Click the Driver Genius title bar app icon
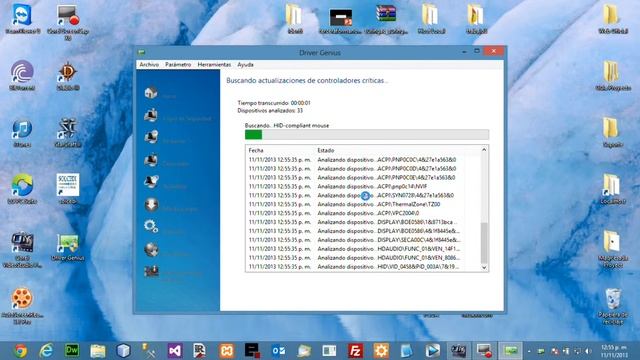This screenshot has height=360, width=640. coord(142,52)
